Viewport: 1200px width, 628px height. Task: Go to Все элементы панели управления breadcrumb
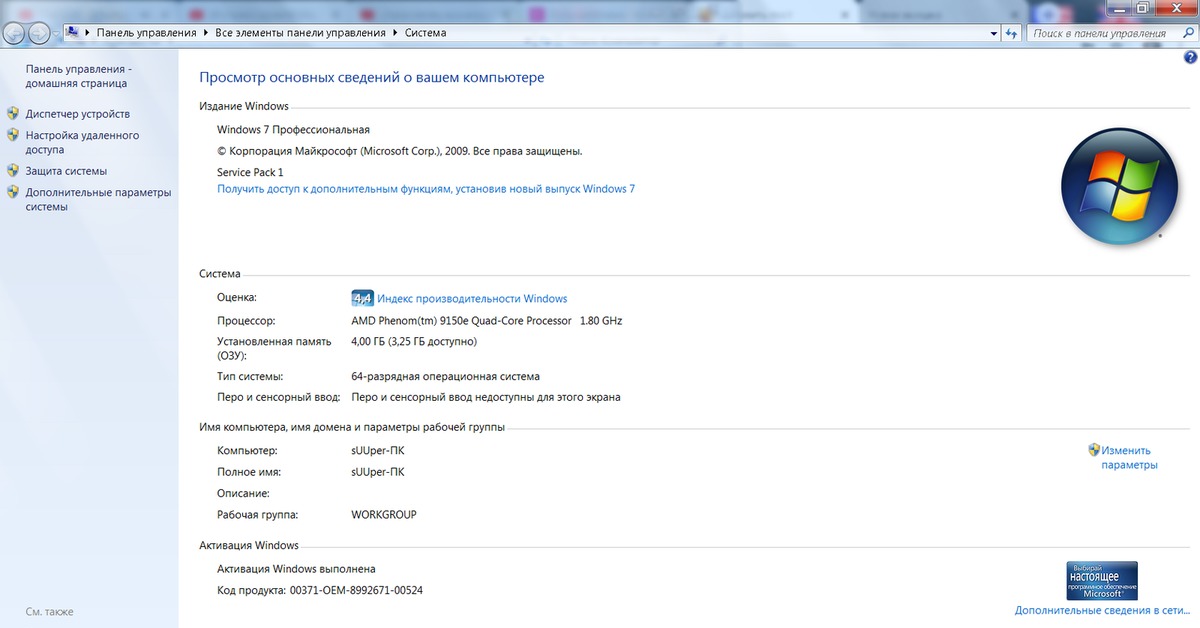click(300, 33)
